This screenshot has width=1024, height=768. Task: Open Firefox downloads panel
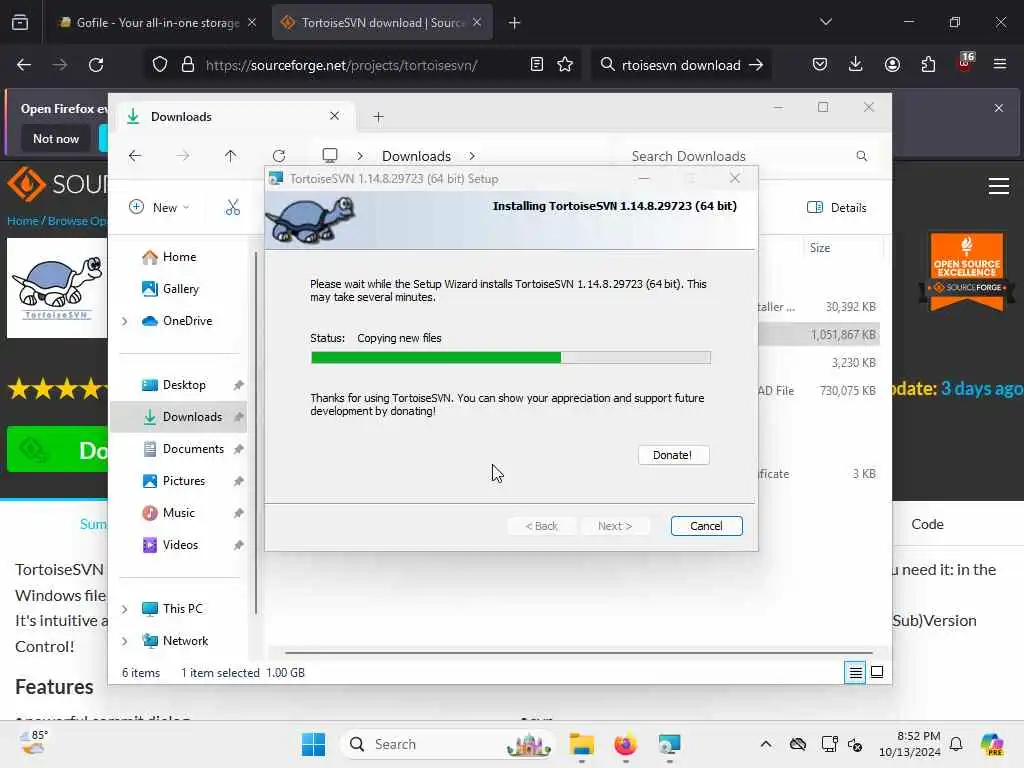click(x=856, y=65)
